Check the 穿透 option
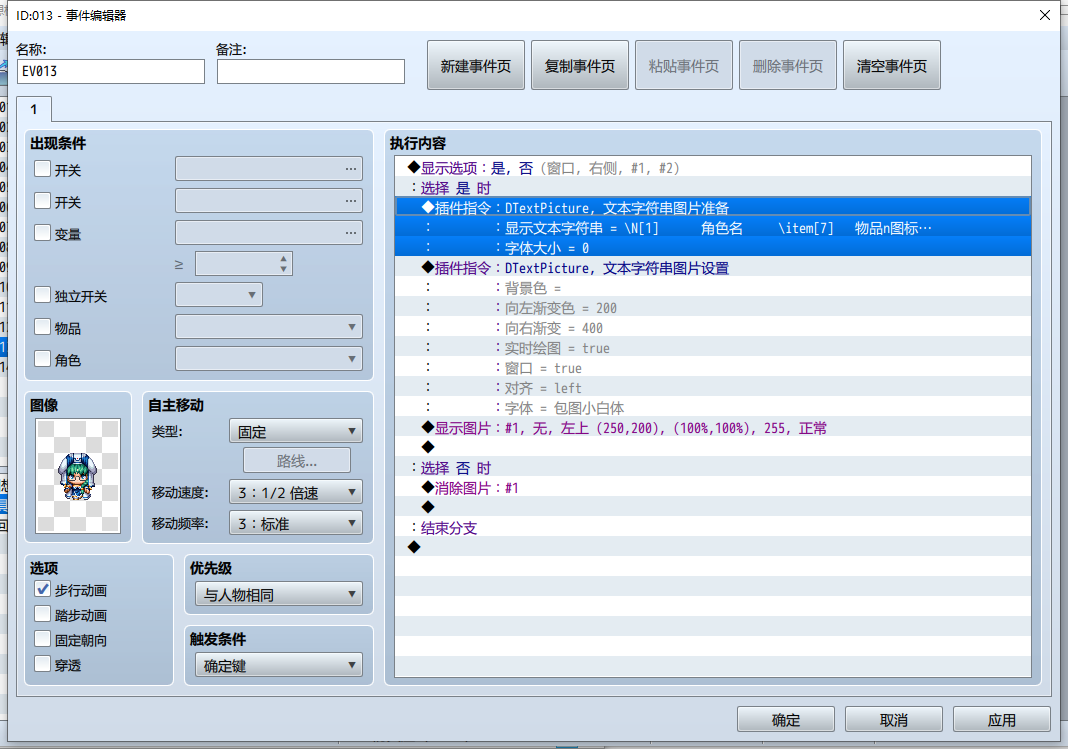This screenshot has width=1068, height=749. tap(42, 664)
